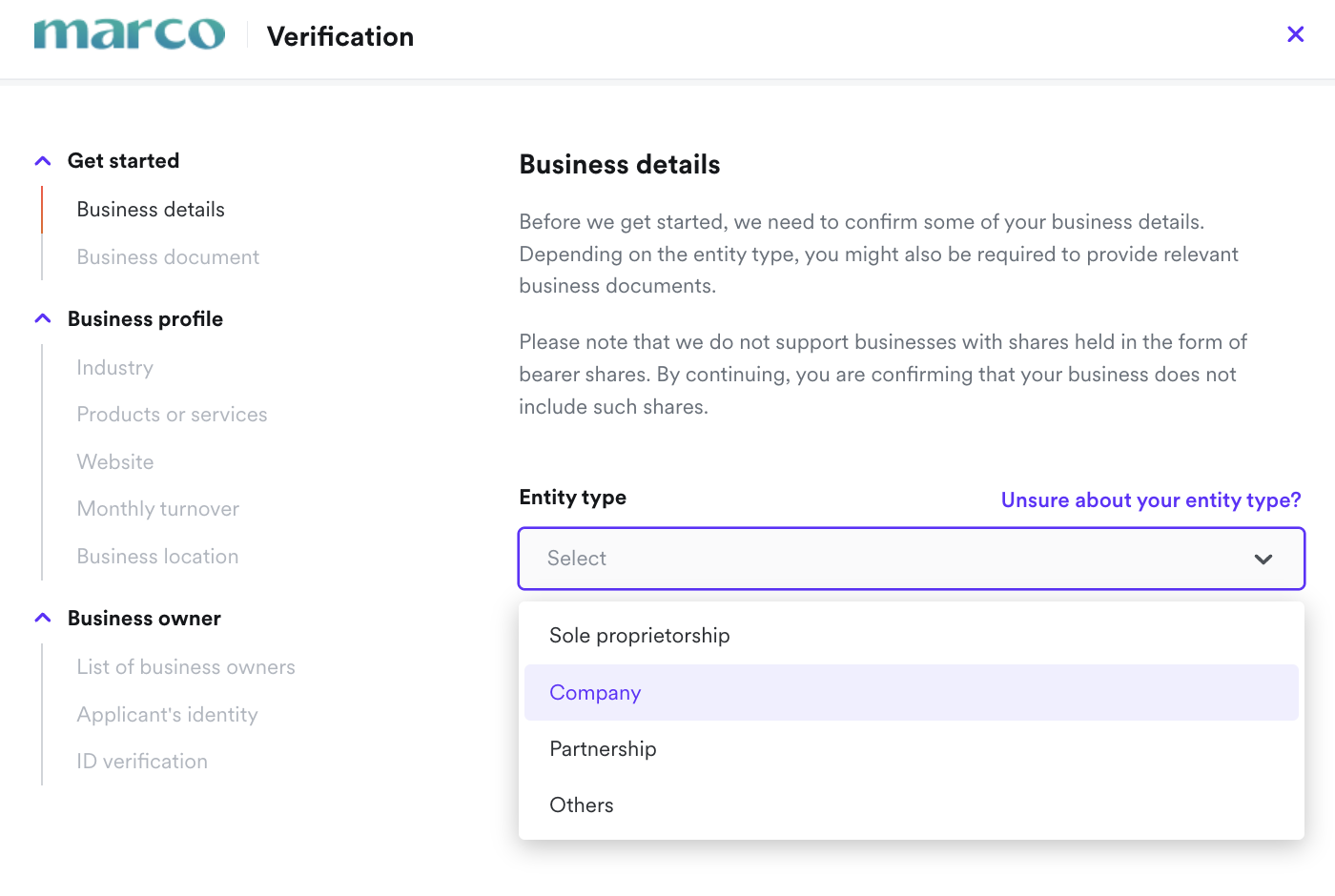Select the Company entity option
The width and height of the screenshot is (1335, 896).
click(x=595, y=693)
